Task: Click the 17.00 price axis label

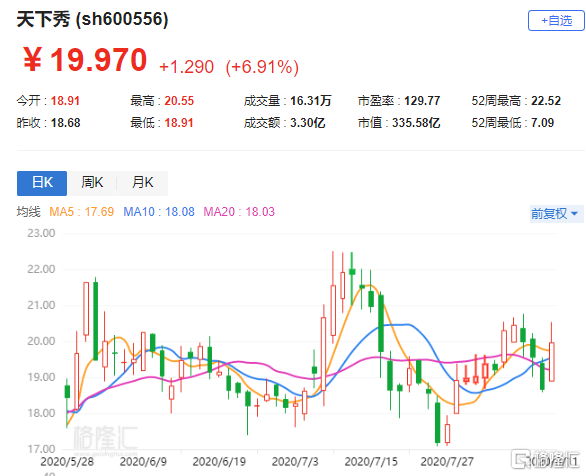Action: (x=41, y=449)
